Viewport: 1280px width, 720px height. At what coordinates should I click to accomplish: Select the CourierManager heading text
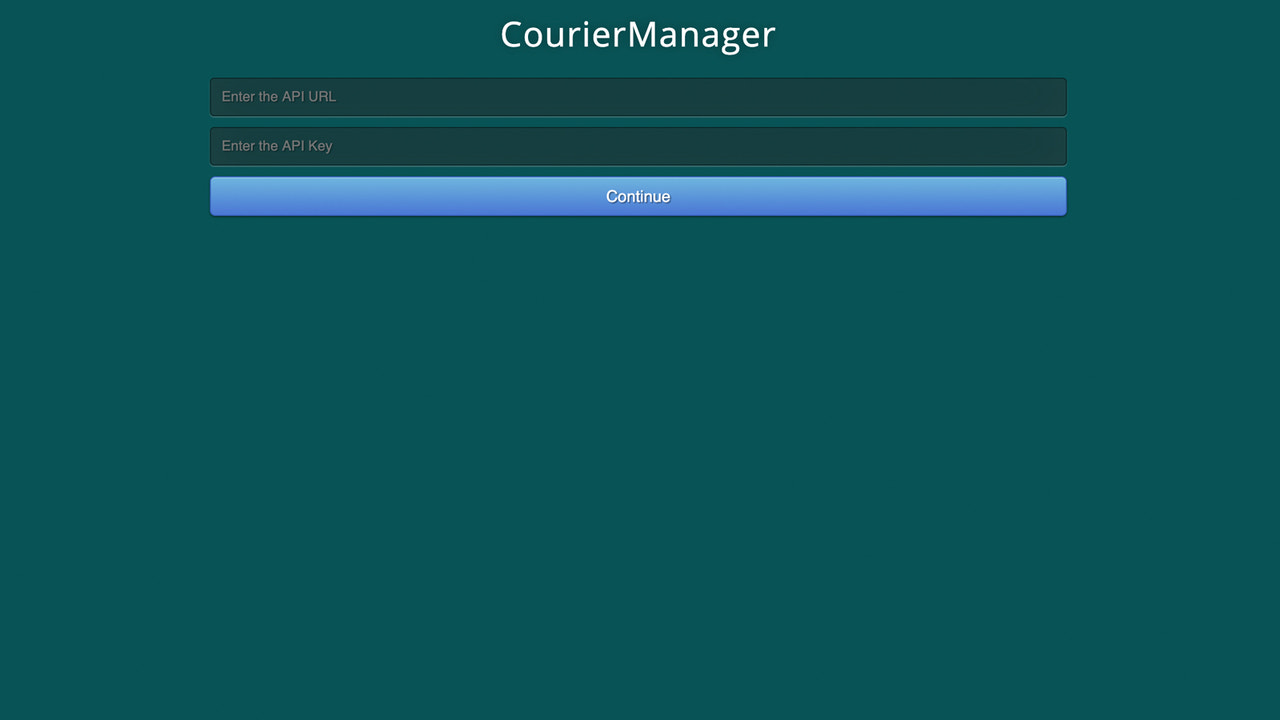click(x=637, y=33)
